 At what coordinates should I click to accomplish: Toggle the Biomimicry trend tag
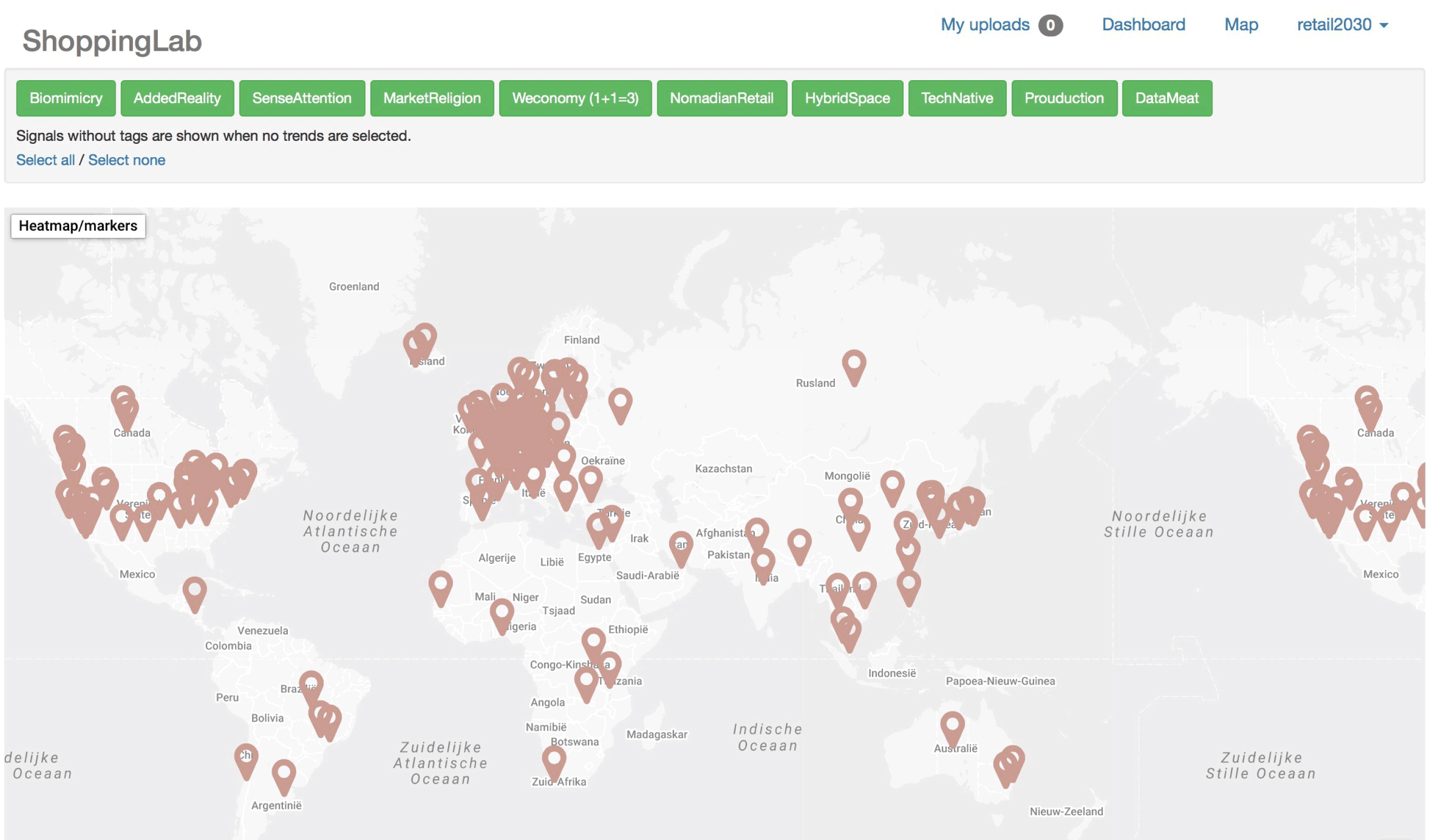click(66, 99)
